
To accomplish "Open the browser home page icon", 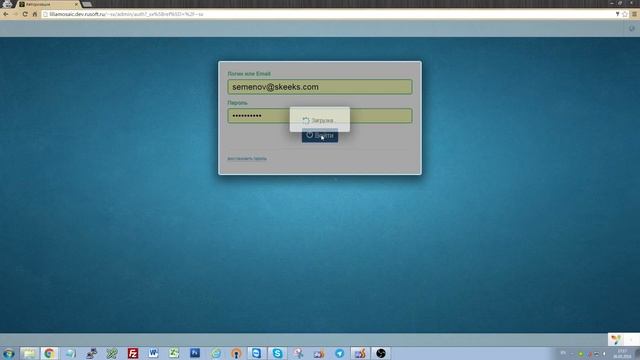I will pyautogui.click(x=35, y=14).
